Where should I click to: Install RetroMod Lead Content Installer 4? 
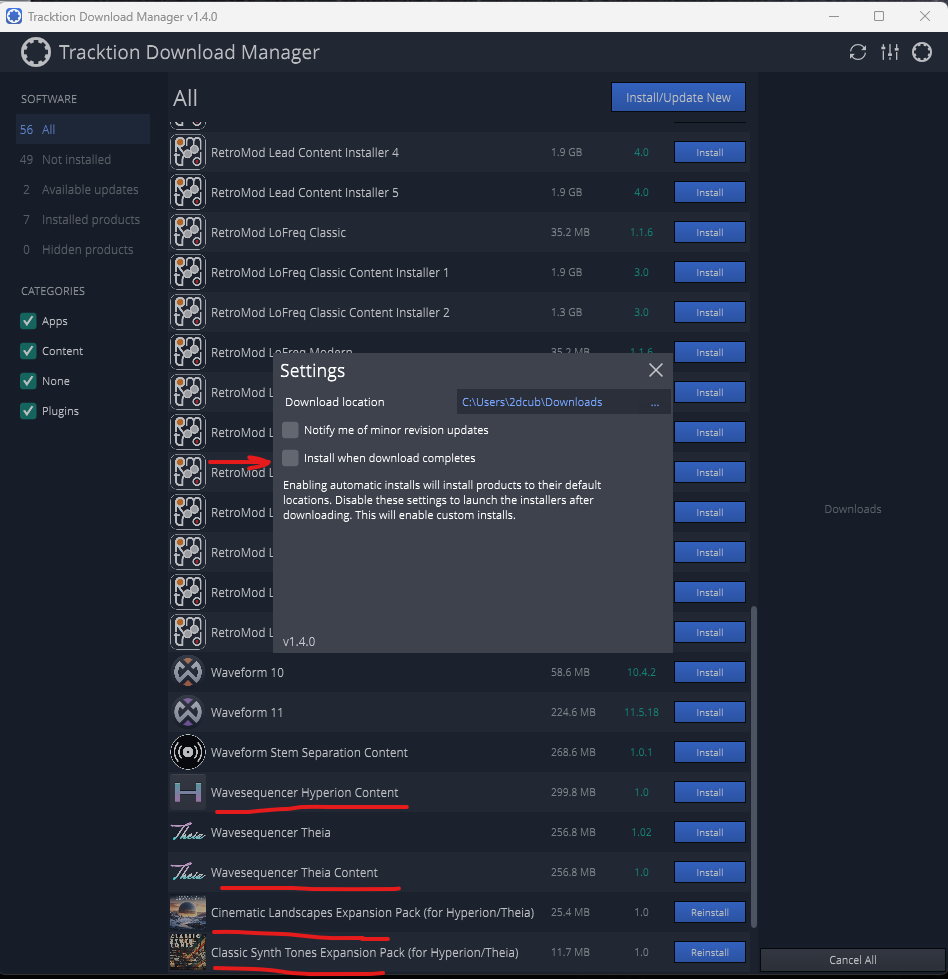point(709,152)
